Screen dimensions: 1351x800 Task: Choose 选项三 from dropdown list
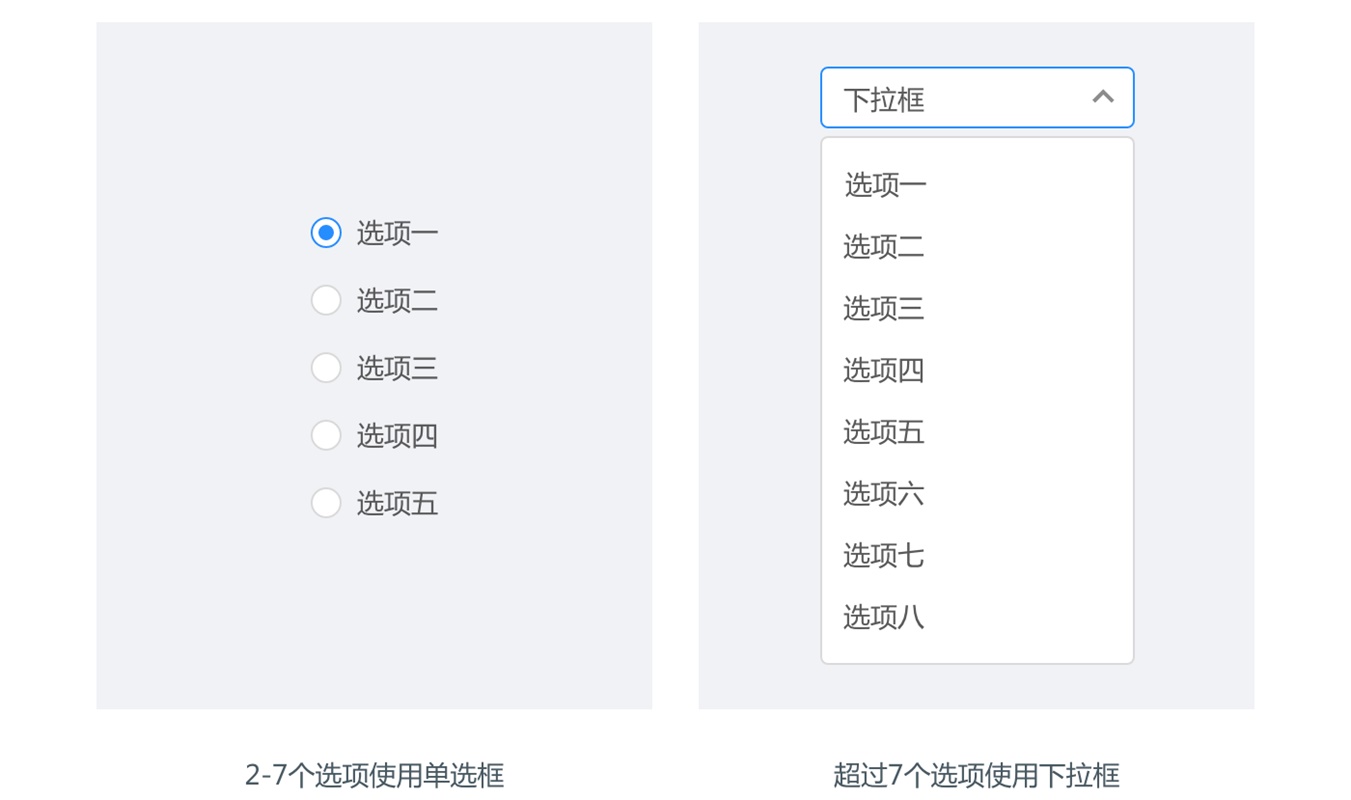click(977, 309)
